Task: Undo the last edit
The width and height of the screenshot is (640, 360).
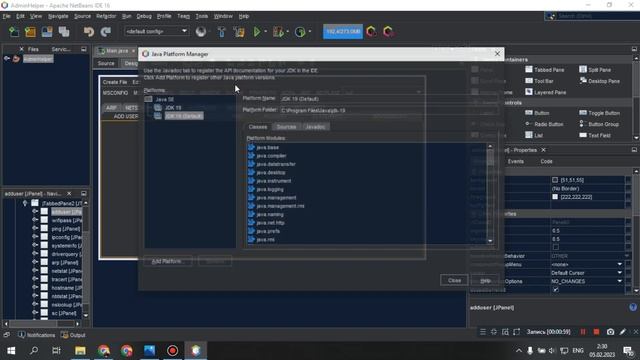Action: (x=89, y=32)
